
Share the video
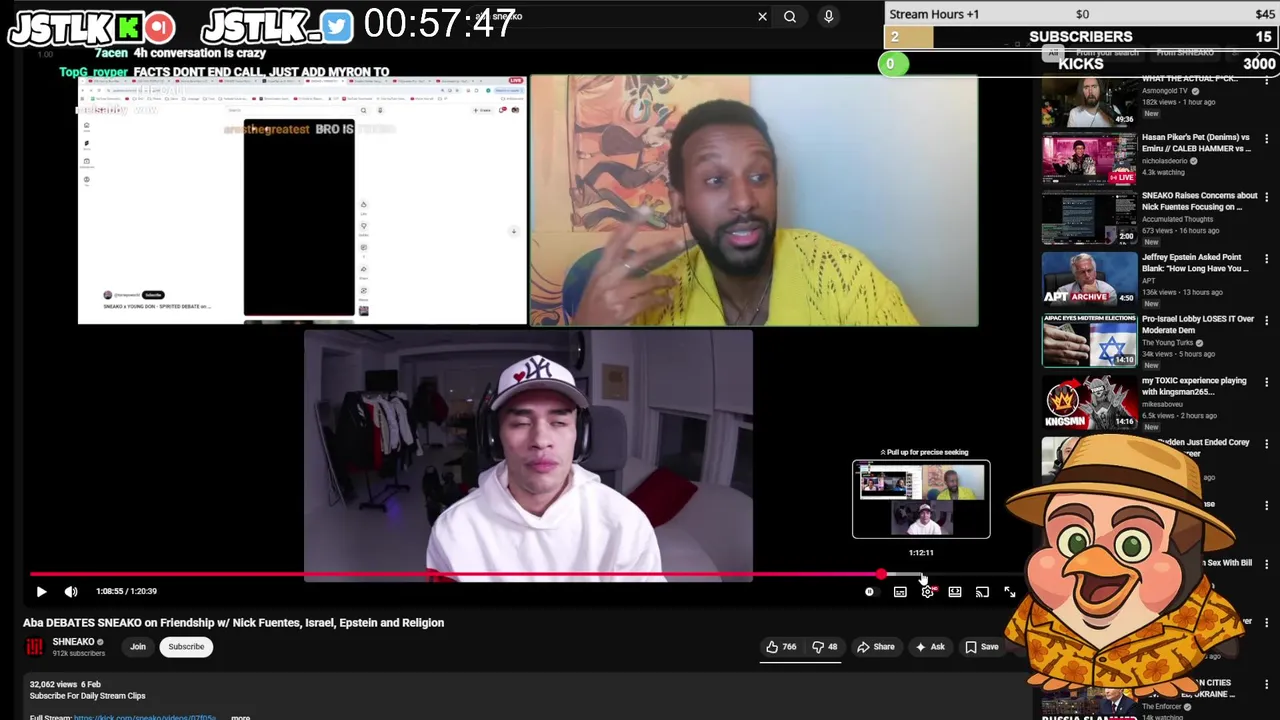point(876,647)
